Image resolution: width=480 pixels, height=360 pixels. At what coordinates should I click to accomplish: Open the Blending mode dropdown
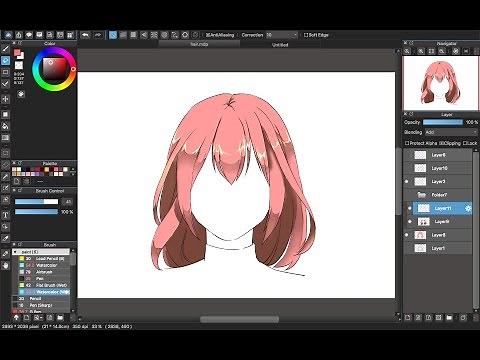[451, 132]
